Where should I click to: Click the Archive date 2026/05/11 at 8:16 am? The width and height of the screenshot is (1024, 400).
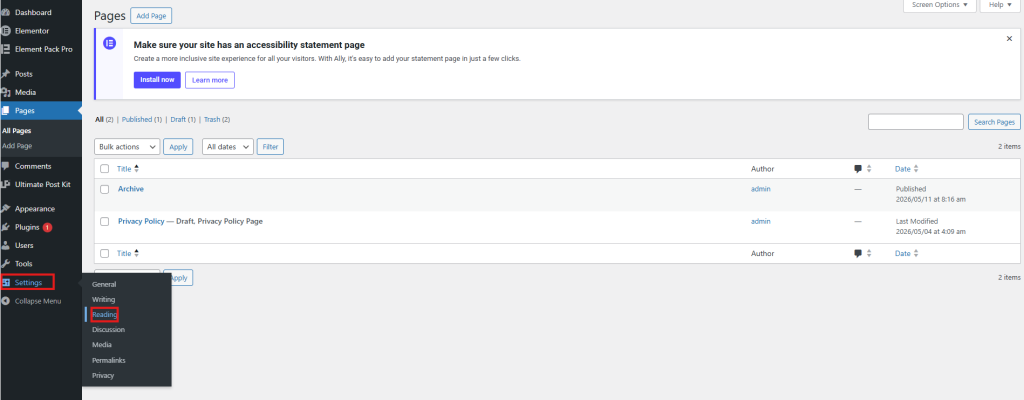point(931,199)
